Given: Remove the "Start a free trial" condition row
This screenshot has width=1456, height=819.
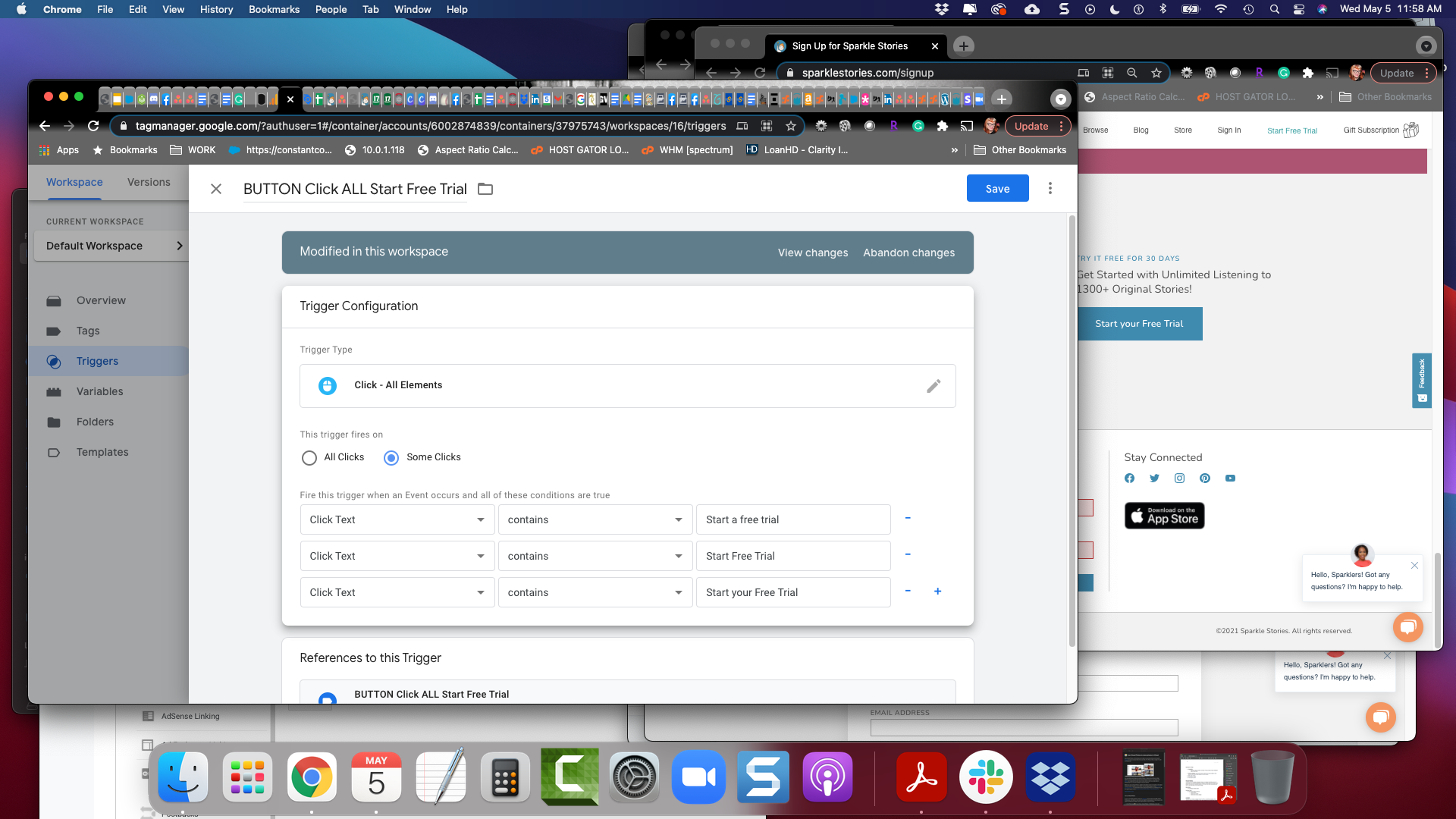Looking at the screenshot, I should [908, 519].
